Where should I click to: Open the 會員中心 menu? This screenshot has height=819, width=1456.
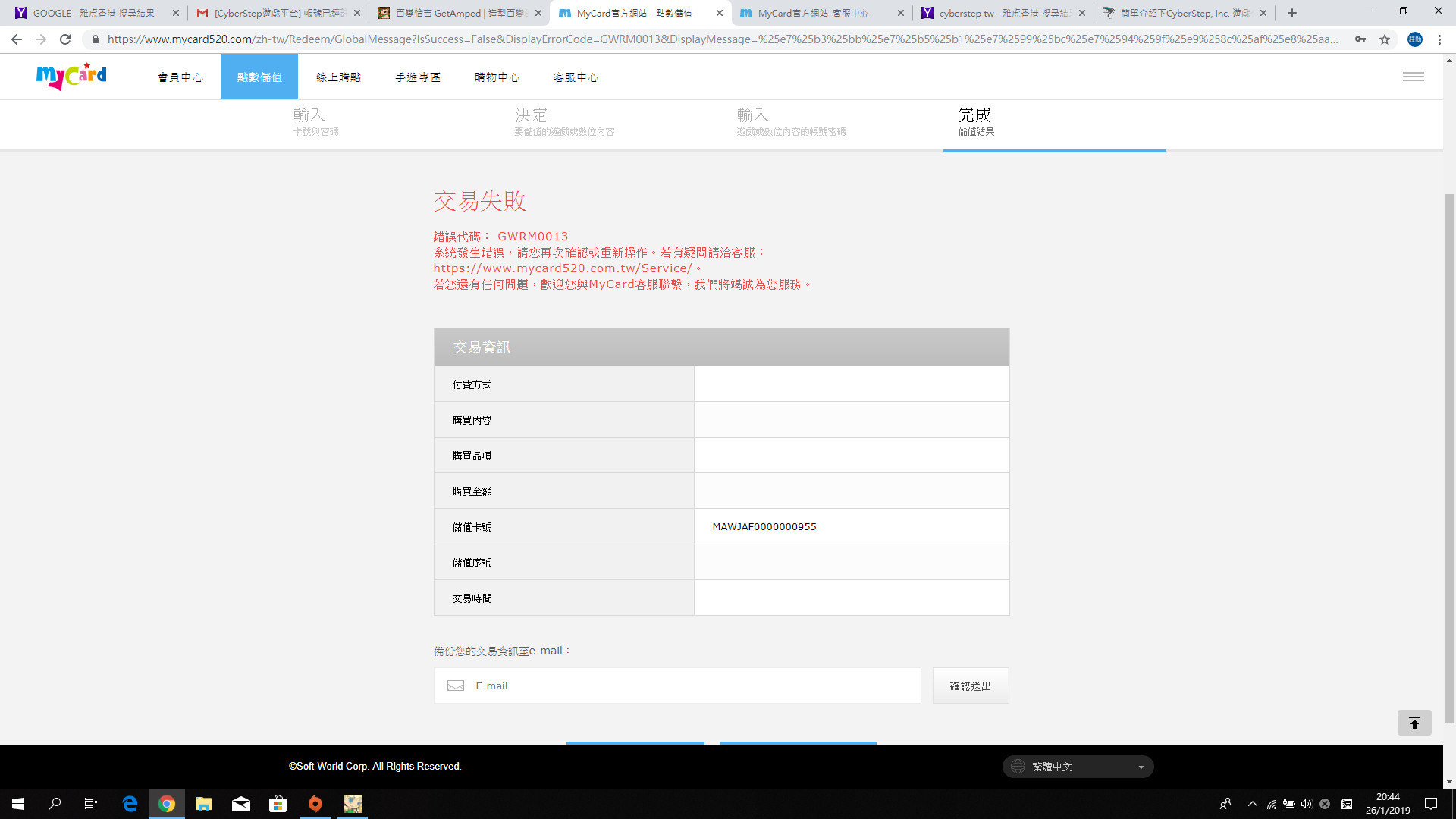[x=180, y=77]
